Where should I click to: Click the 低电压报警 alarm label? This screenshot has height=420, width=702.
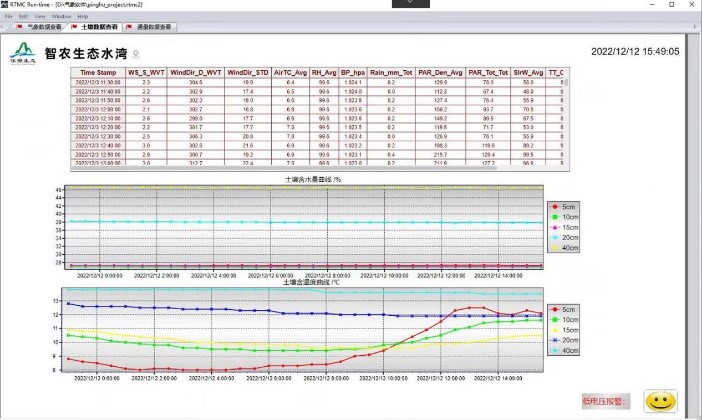pyautogui.click(x=604, y=401)
